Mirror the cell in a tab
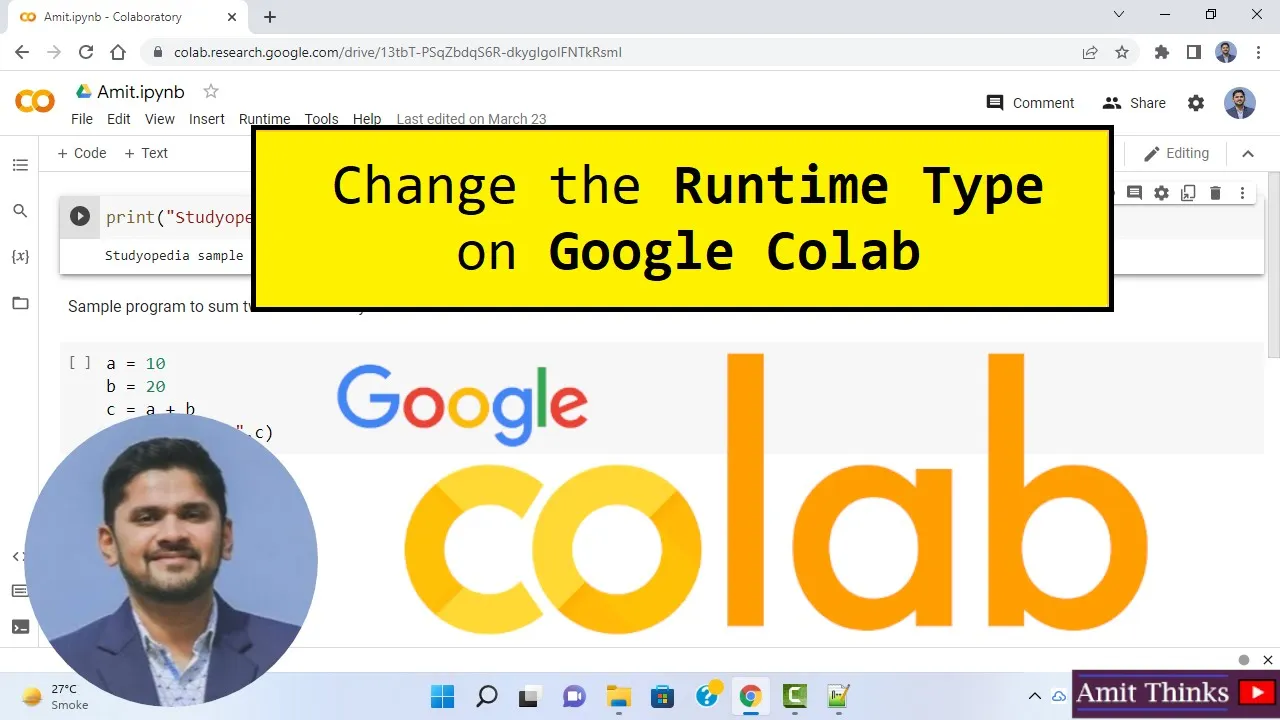The image size is (1280, 720). 1188,193
